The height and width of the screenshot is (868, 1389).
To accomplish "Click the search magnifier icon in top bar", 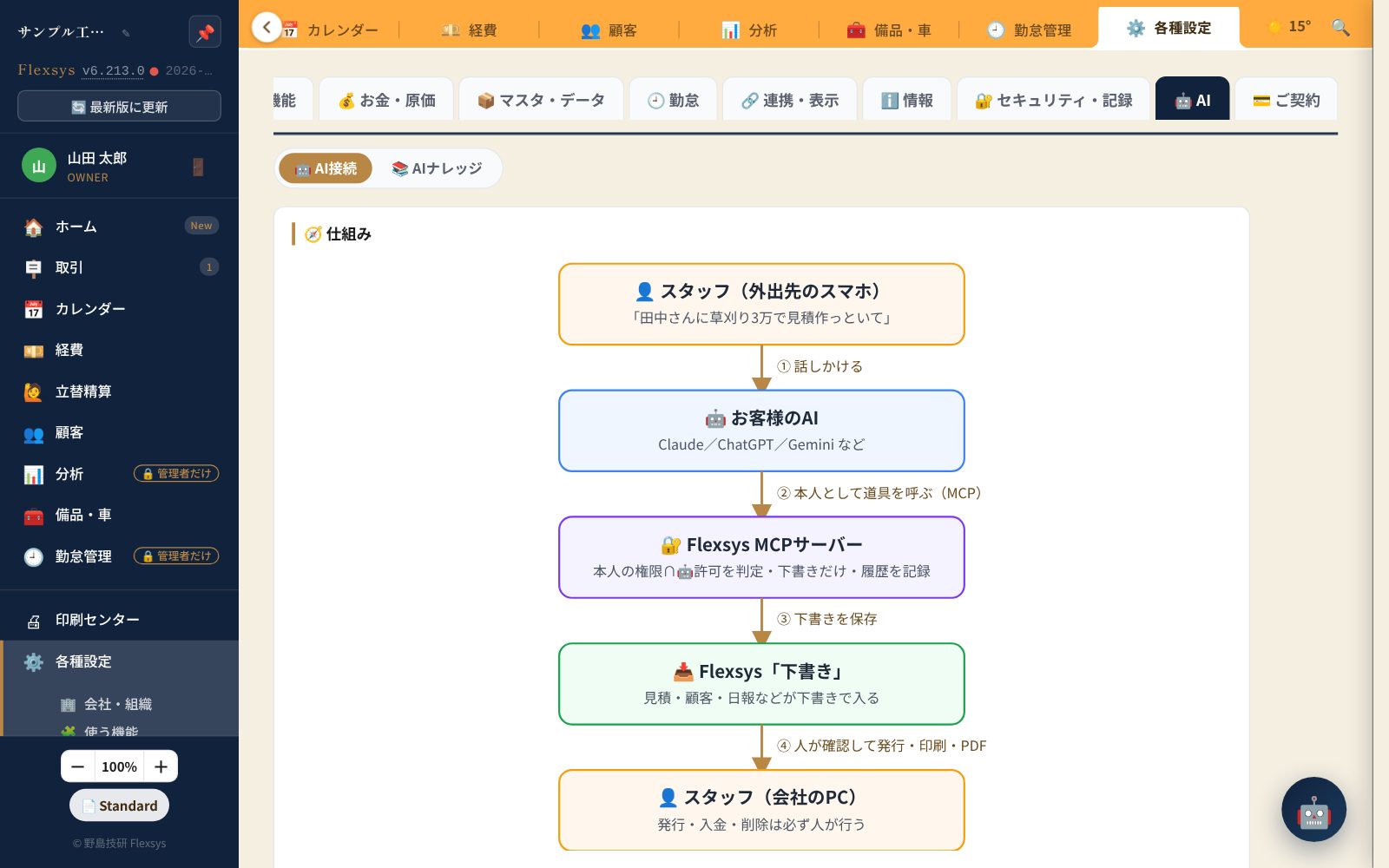I will pyautogui.click(x=1340, y=27).
